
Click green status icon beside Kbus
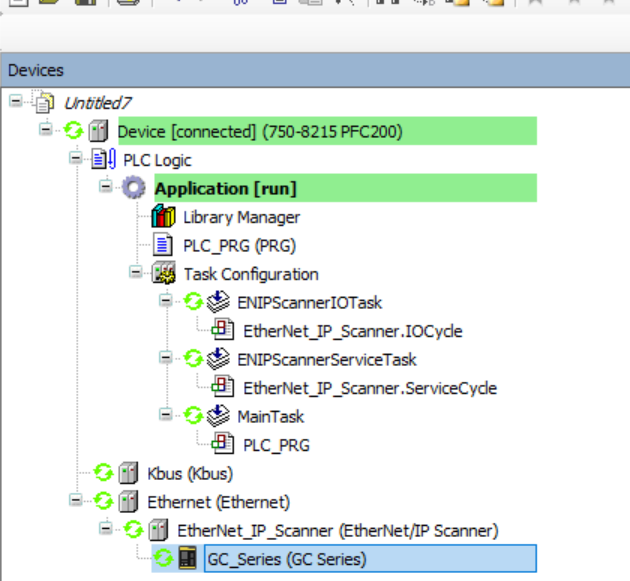(x=103, y=472)
